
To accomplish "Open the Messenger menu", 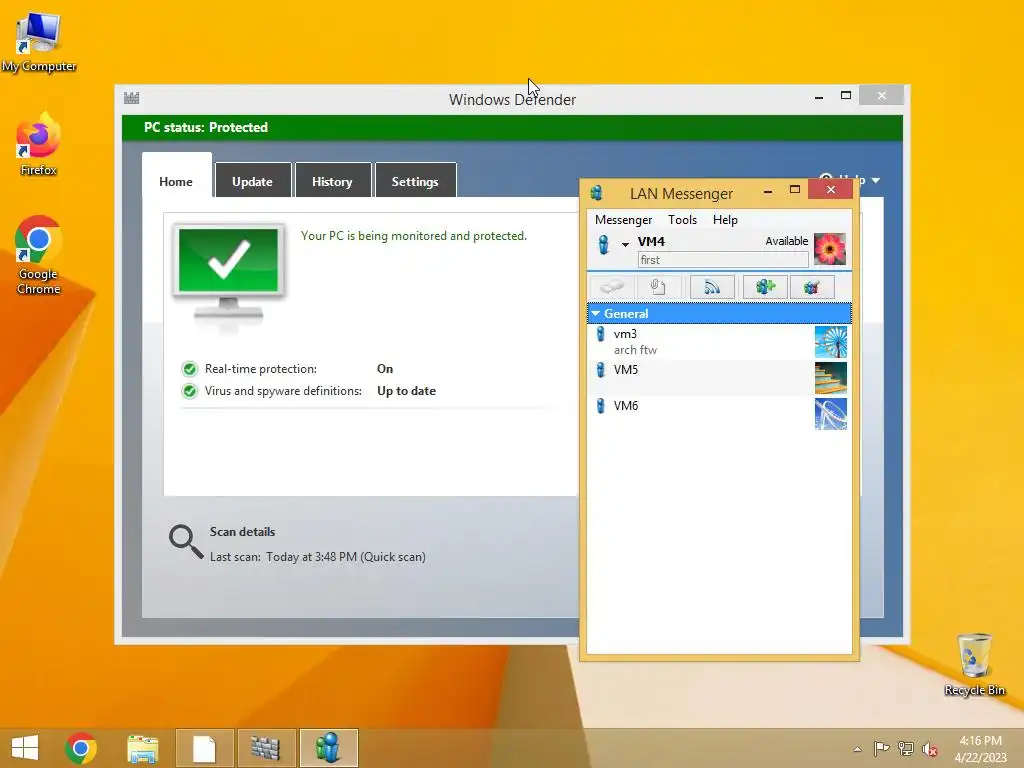I will pyautogui.click(x=623, y=220).
